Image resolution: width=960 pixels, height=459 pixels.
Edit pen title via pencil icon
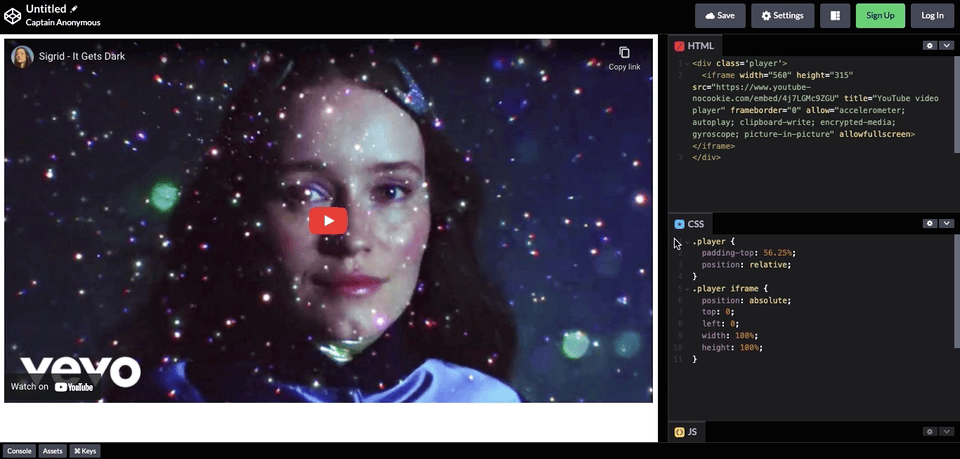click(74, 9)
